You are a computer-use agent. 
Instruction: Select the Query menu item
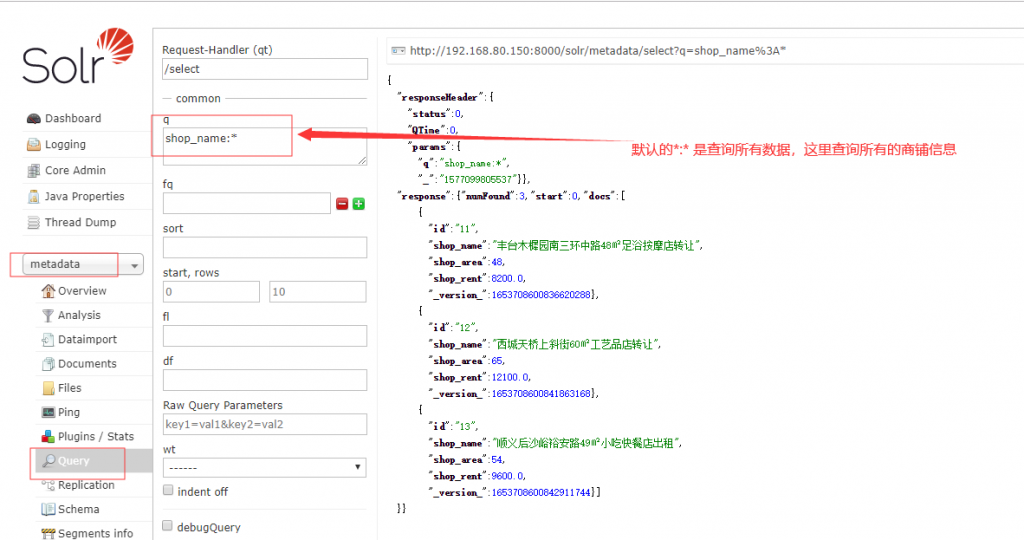(x=73, y=461)
